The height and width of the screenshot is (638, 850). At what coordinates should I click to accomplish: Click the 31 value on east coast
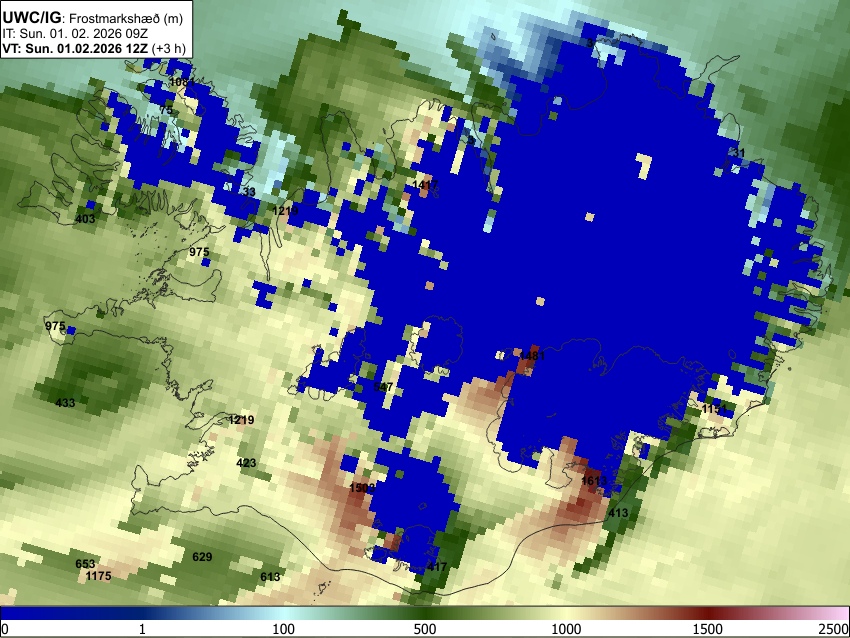click(738, 153)
